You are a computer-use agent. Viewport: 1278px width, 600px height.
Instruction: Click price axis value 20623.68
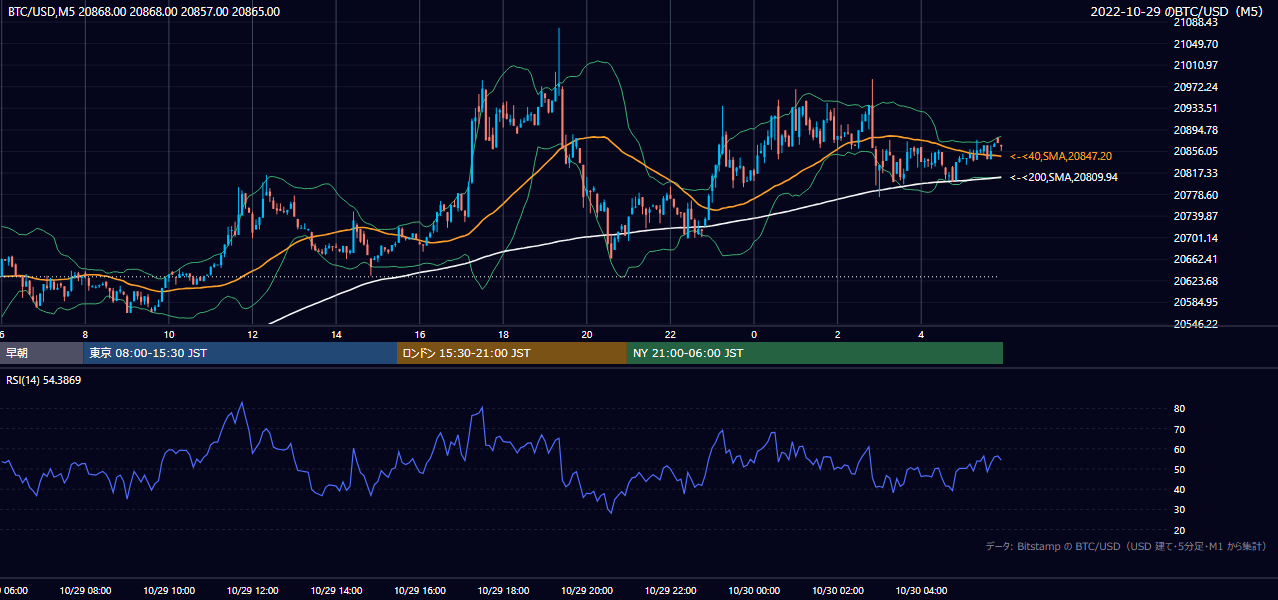pos(1196,281)
